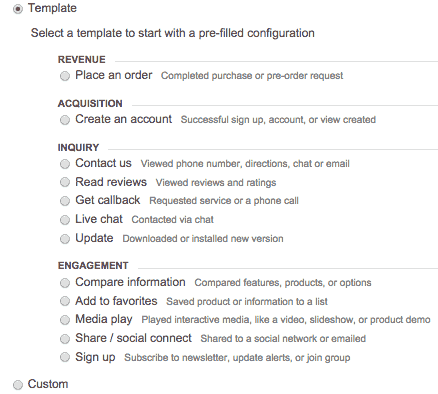438x394 pixels.
Task: Choose the Live chat template
Action: [x=65, y=220]
